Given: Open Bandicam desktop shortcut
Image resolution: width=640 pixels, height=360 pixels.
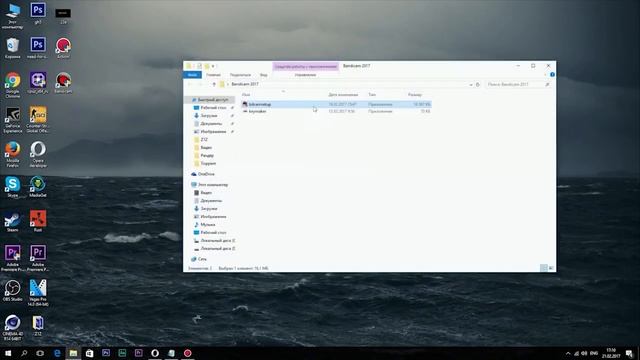Looking at the screenshot, I should [63, 83].
